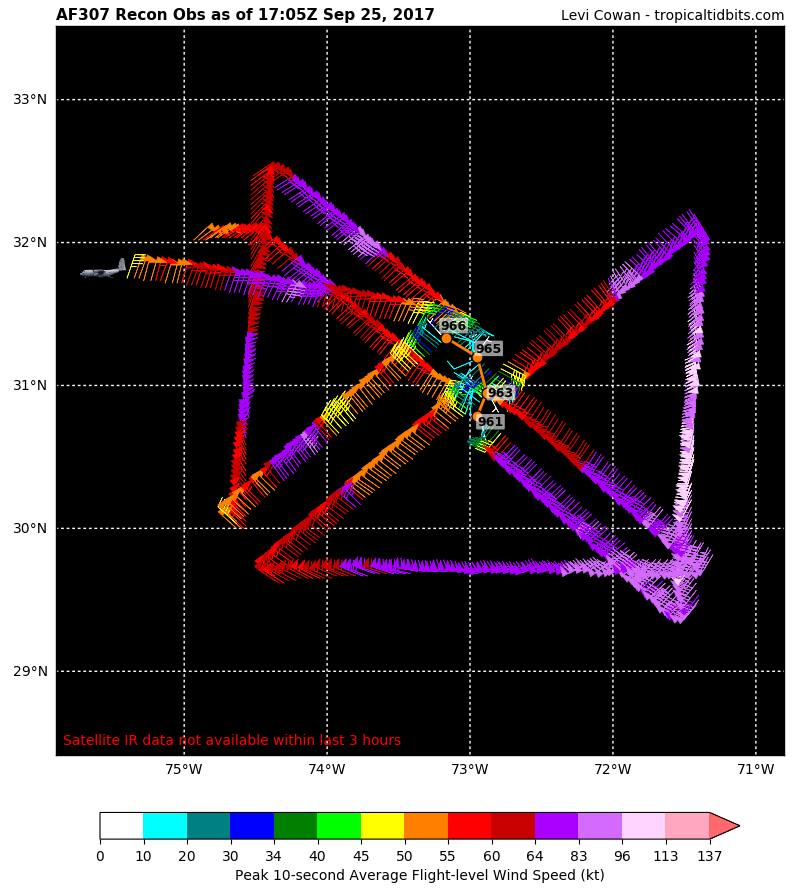Click the cyan 10-20 kt color swatch

[165, 826]
